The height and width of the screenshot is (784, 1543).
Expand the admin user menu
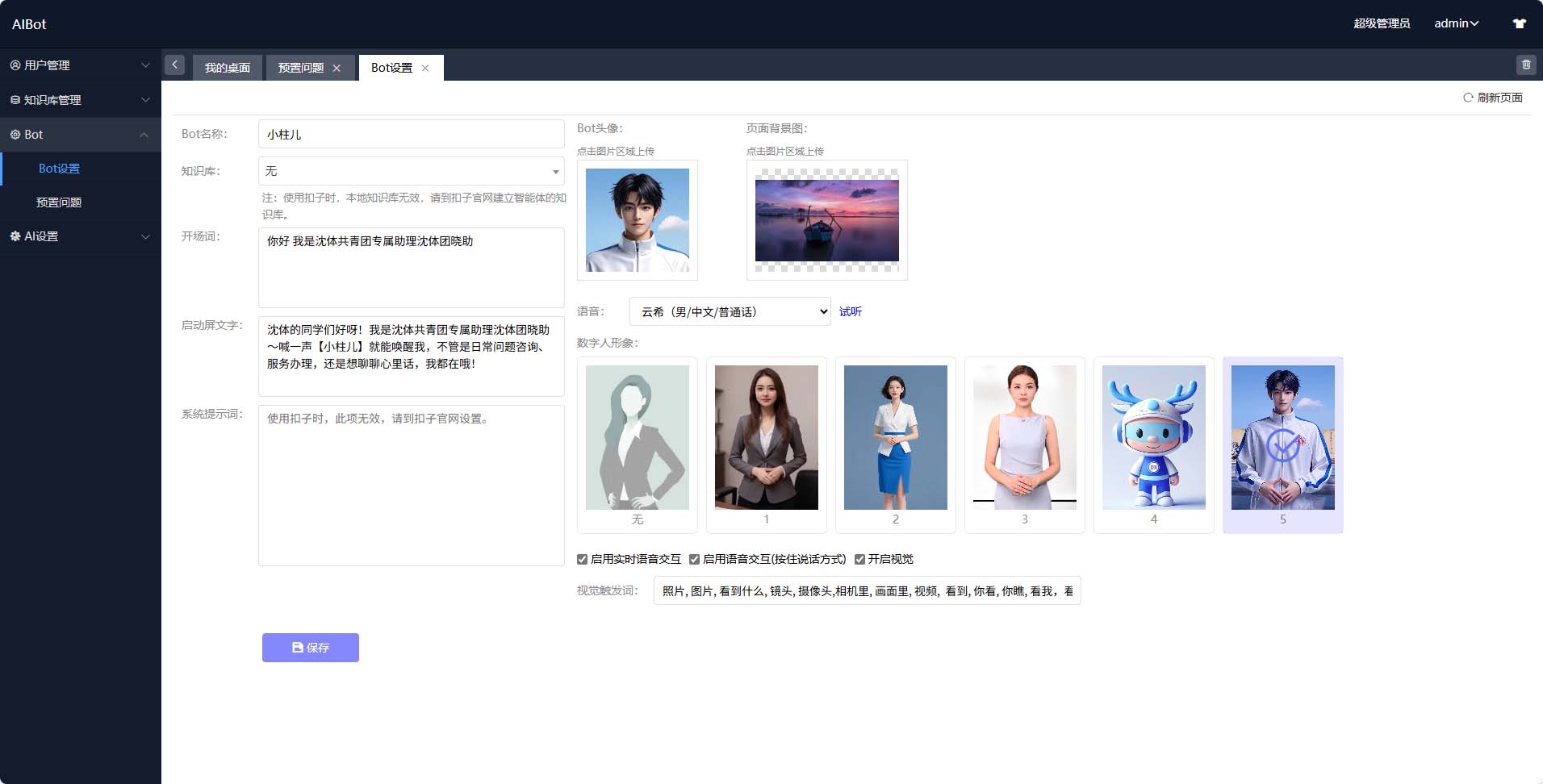click(1456, 23)
